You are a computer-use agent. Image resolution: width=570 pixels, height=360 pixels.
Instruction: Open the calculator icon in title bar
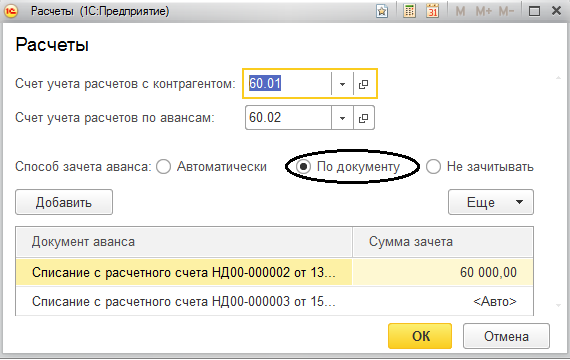pyautogui.click(x=409, y=11)
